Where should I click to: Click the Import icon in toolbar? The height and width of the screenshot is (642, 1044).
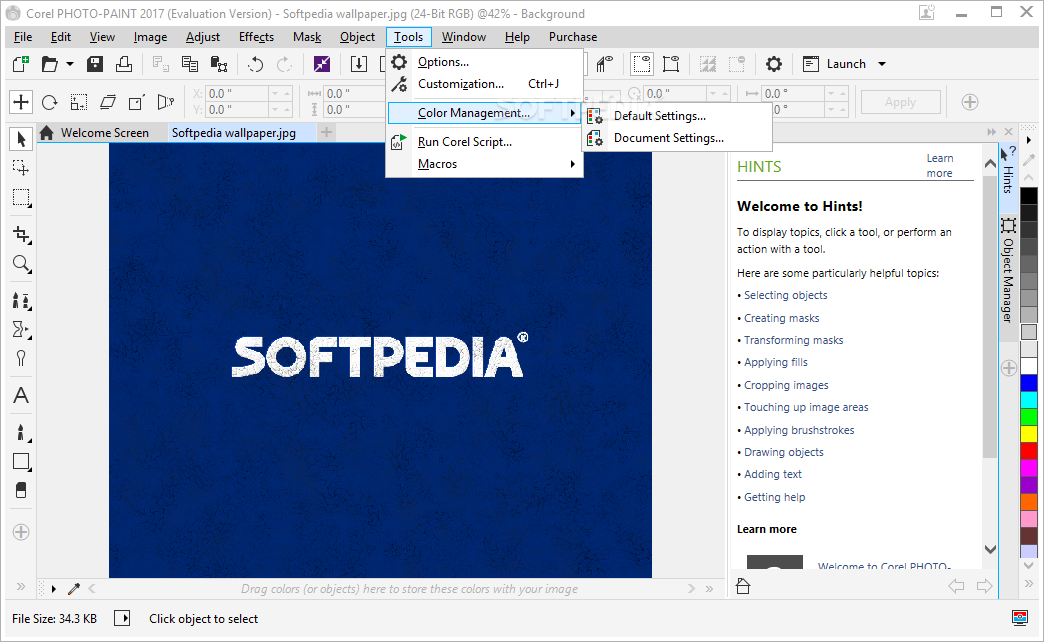[358, 64]
